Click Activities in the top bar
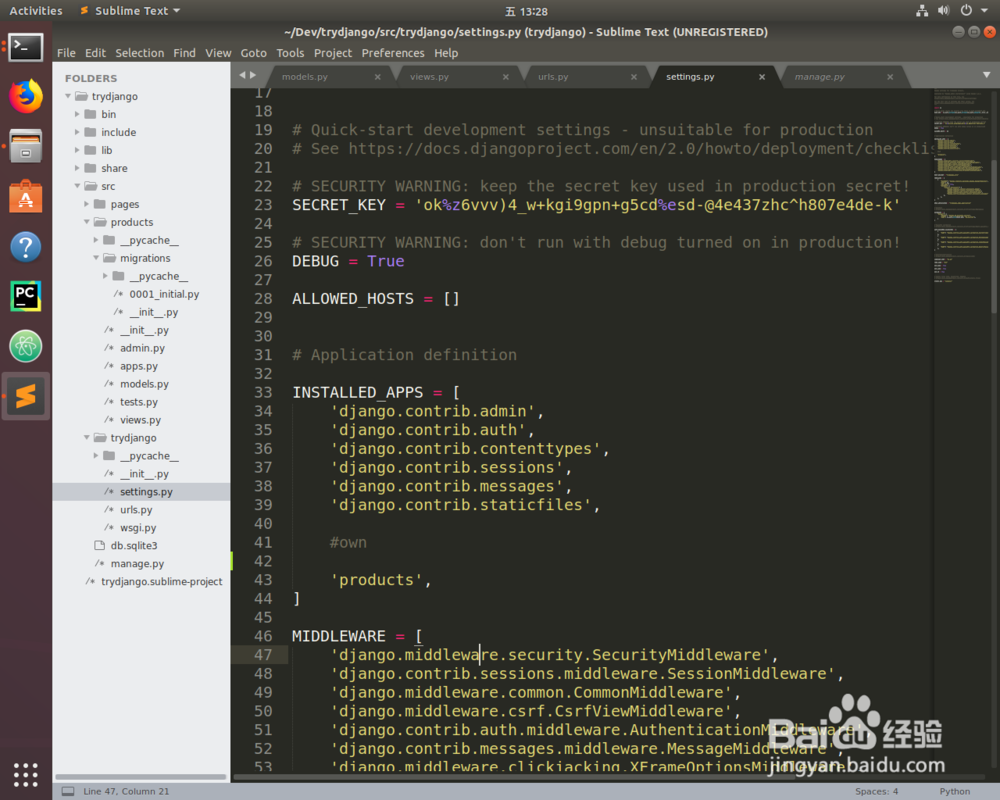The width and height of the screenshot is (1000, 800). (x=36, y=11)
